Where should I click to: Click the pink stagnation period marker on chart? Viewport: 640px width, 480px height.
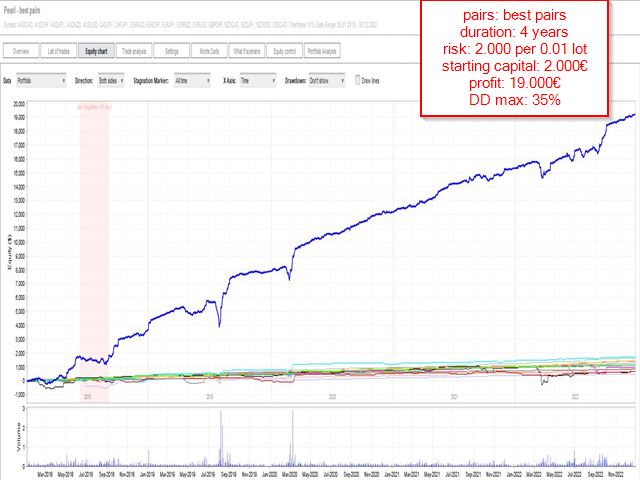94,253
